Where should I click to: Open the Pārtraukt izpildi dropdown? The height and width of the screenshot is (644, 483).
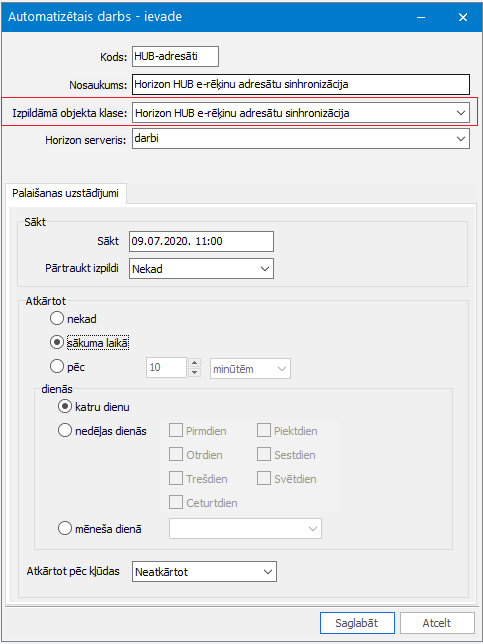tap(201, 269)
